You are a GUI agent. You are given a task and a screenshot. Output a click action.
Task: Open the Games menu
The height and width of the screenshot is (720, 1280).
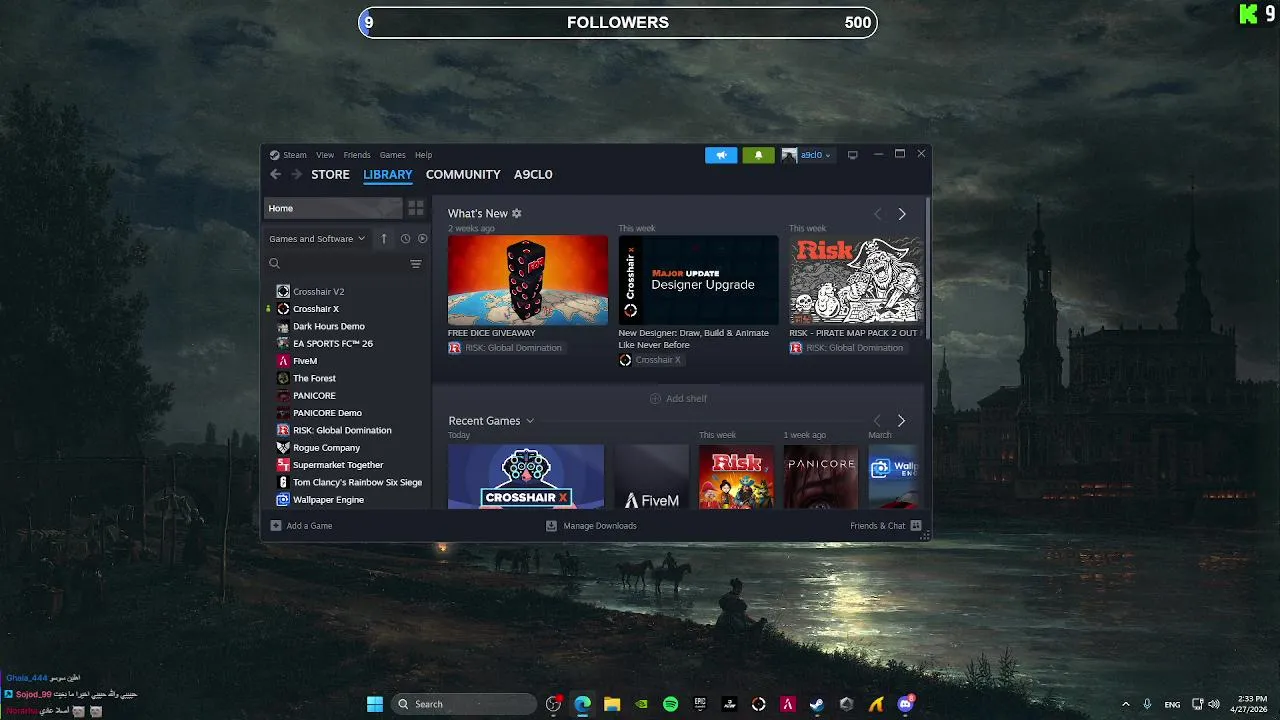393,155
